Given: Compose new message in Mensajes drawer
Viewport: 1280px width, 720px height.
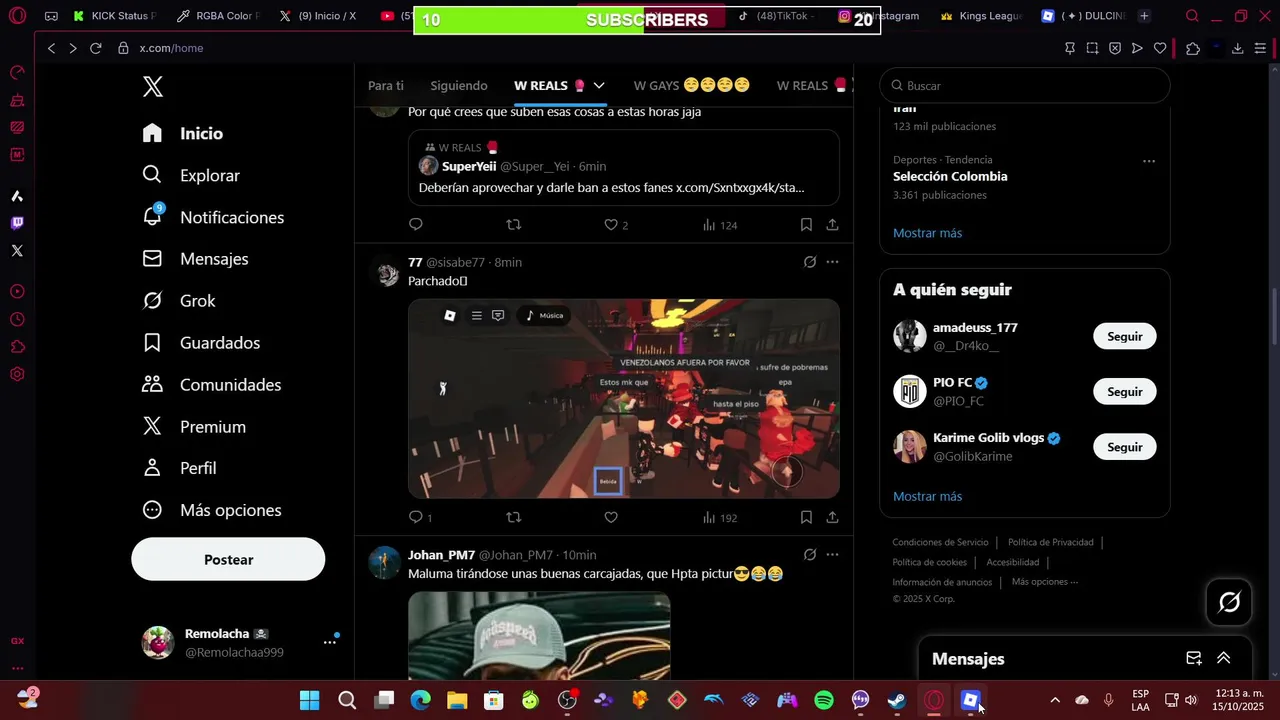Looking at the screenshot, I should coord(1194,658).
